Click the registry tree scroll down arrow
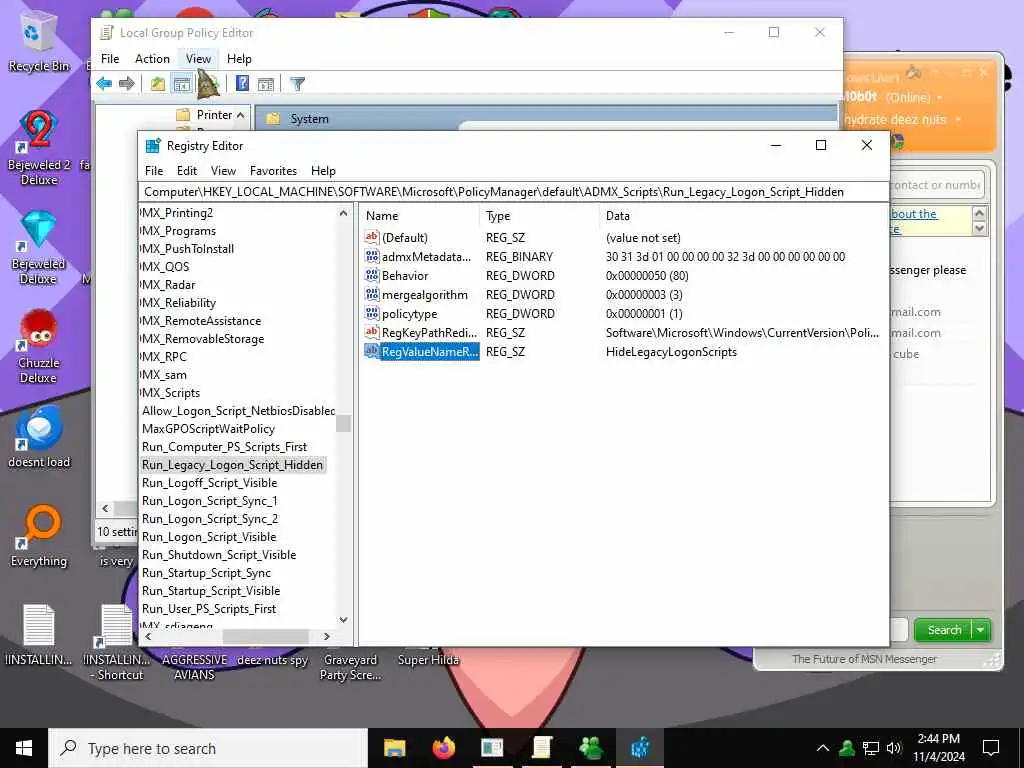This screenshot has height=768, width=1024. point(344,620)
